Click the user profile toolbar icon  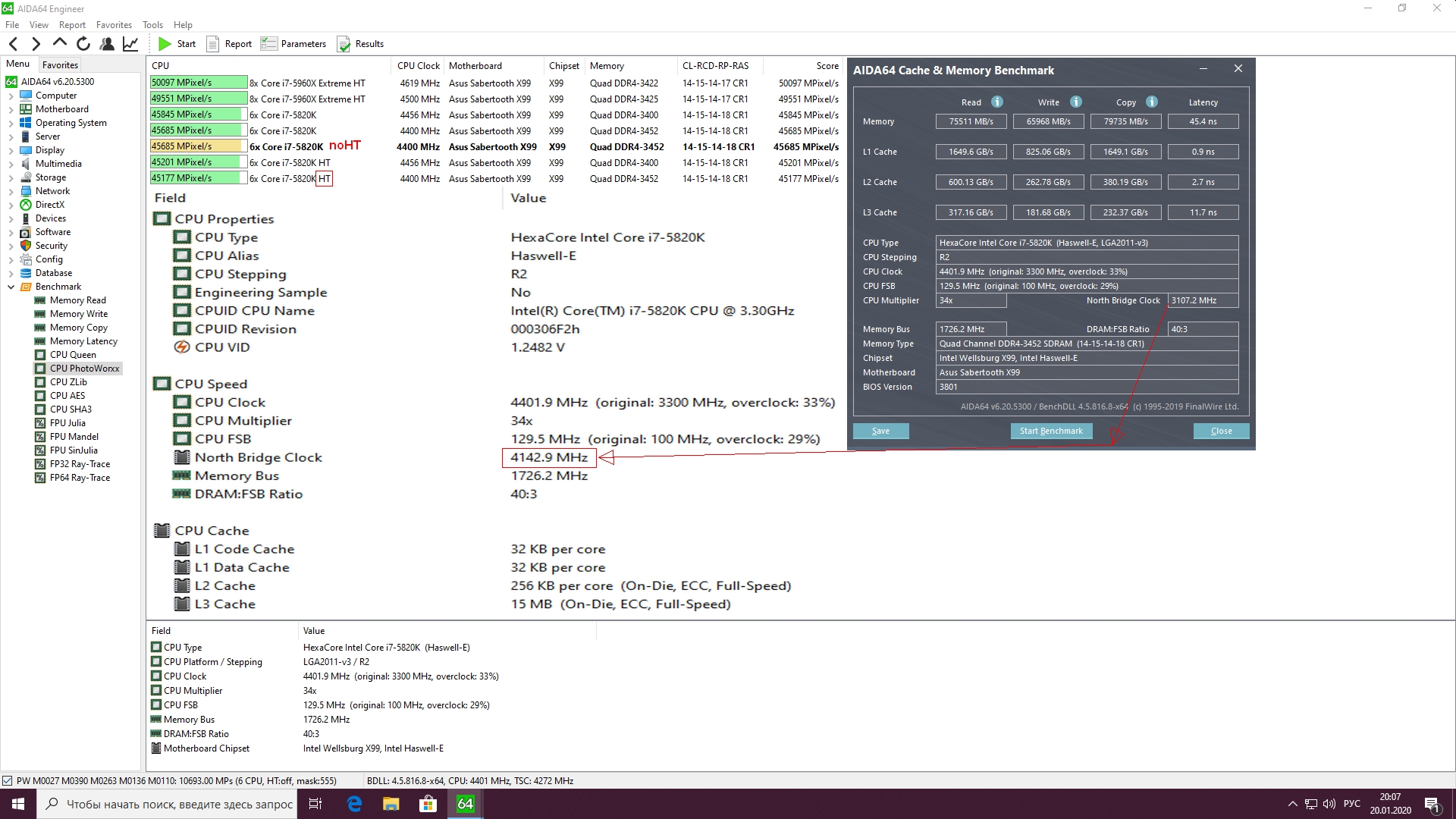point(107,44)
